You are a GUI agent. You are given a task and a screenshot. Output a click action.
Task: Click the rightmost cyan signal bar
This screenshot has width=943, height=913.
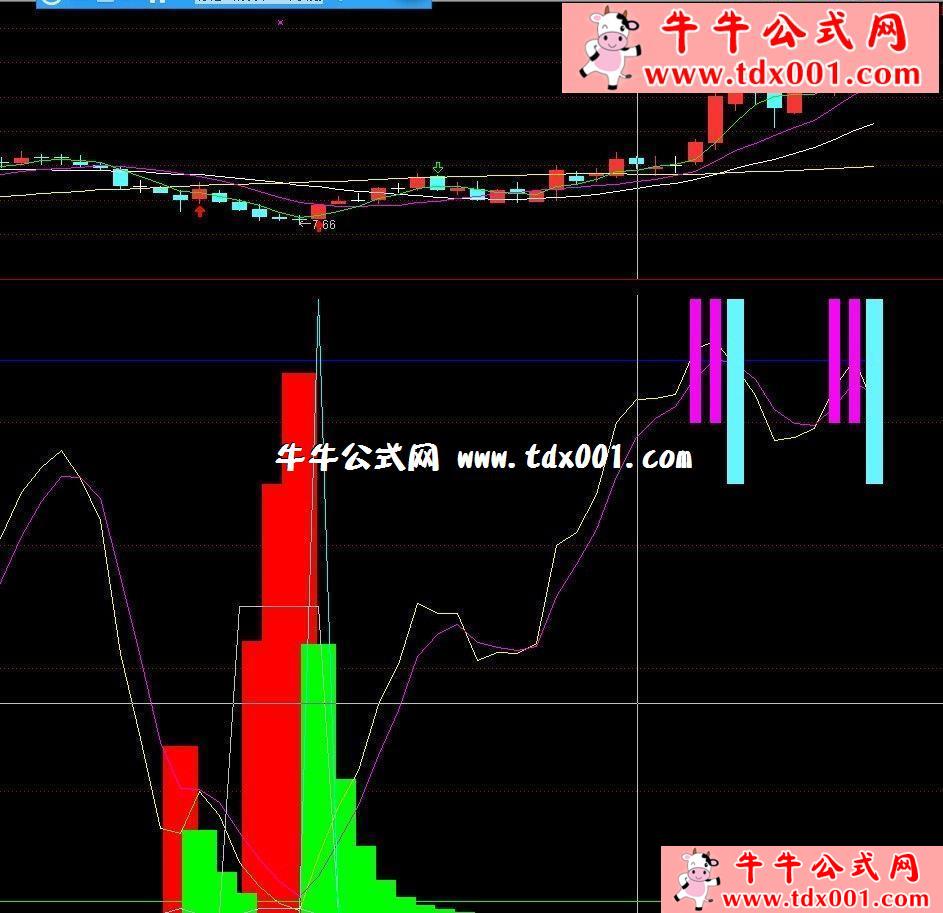point(874,390)
